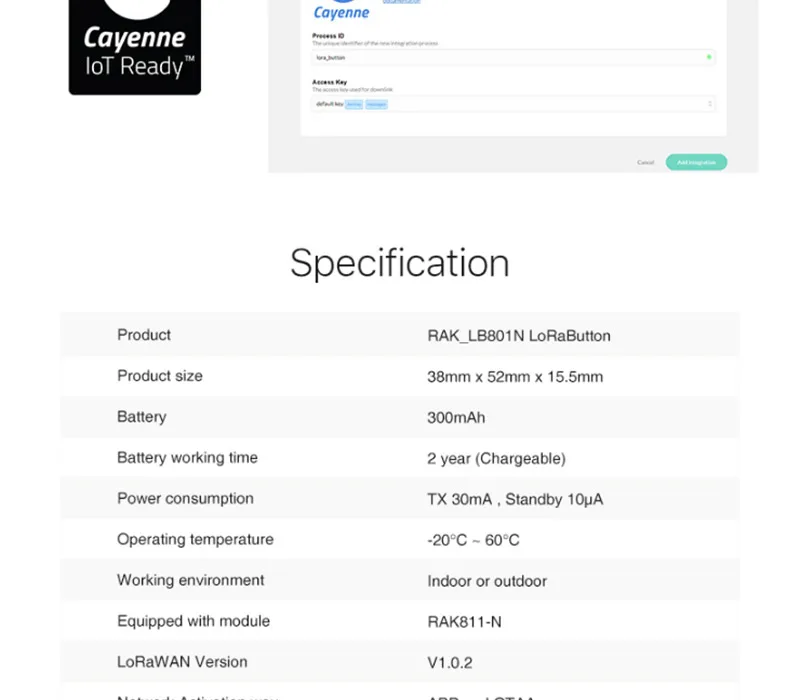Click the green valid indicator dot
Viewport: 800px width, 700px height.
pyautogui.click(x=709, y=57)
